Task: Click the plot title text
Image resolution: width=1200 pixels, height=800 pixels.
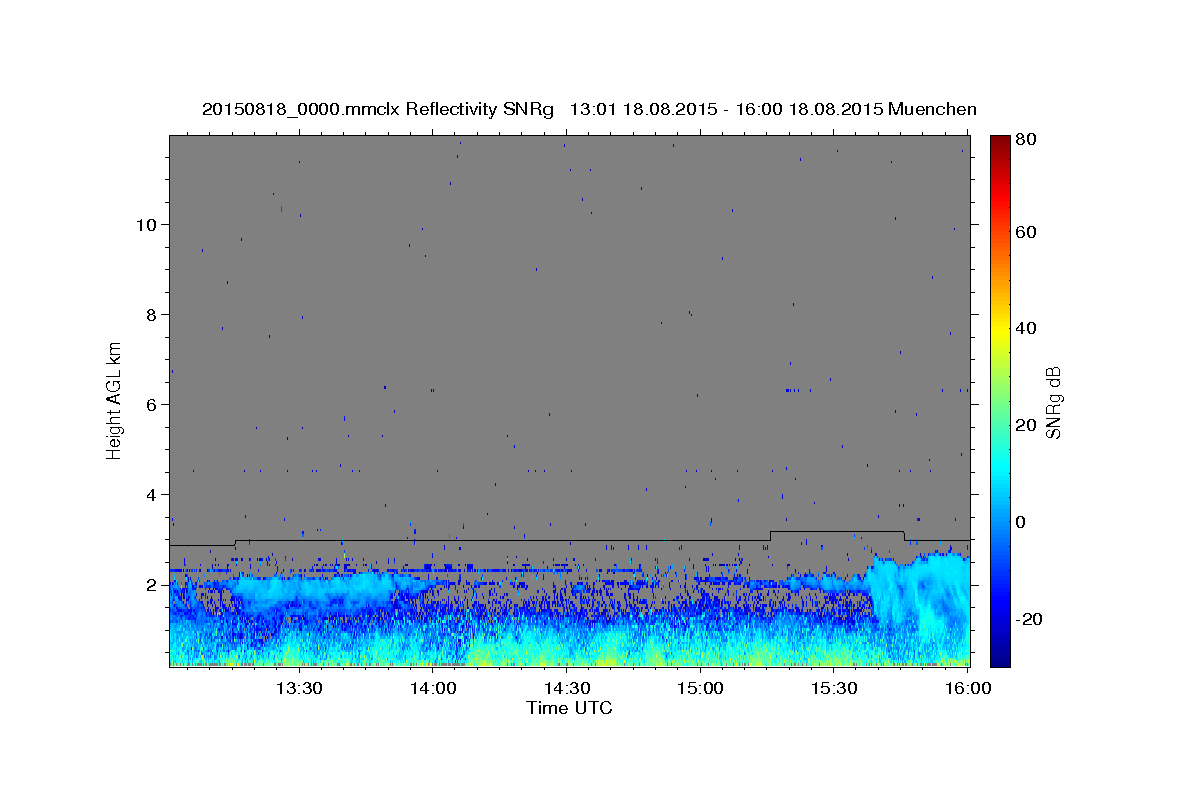Action: (x=589, y=109)
